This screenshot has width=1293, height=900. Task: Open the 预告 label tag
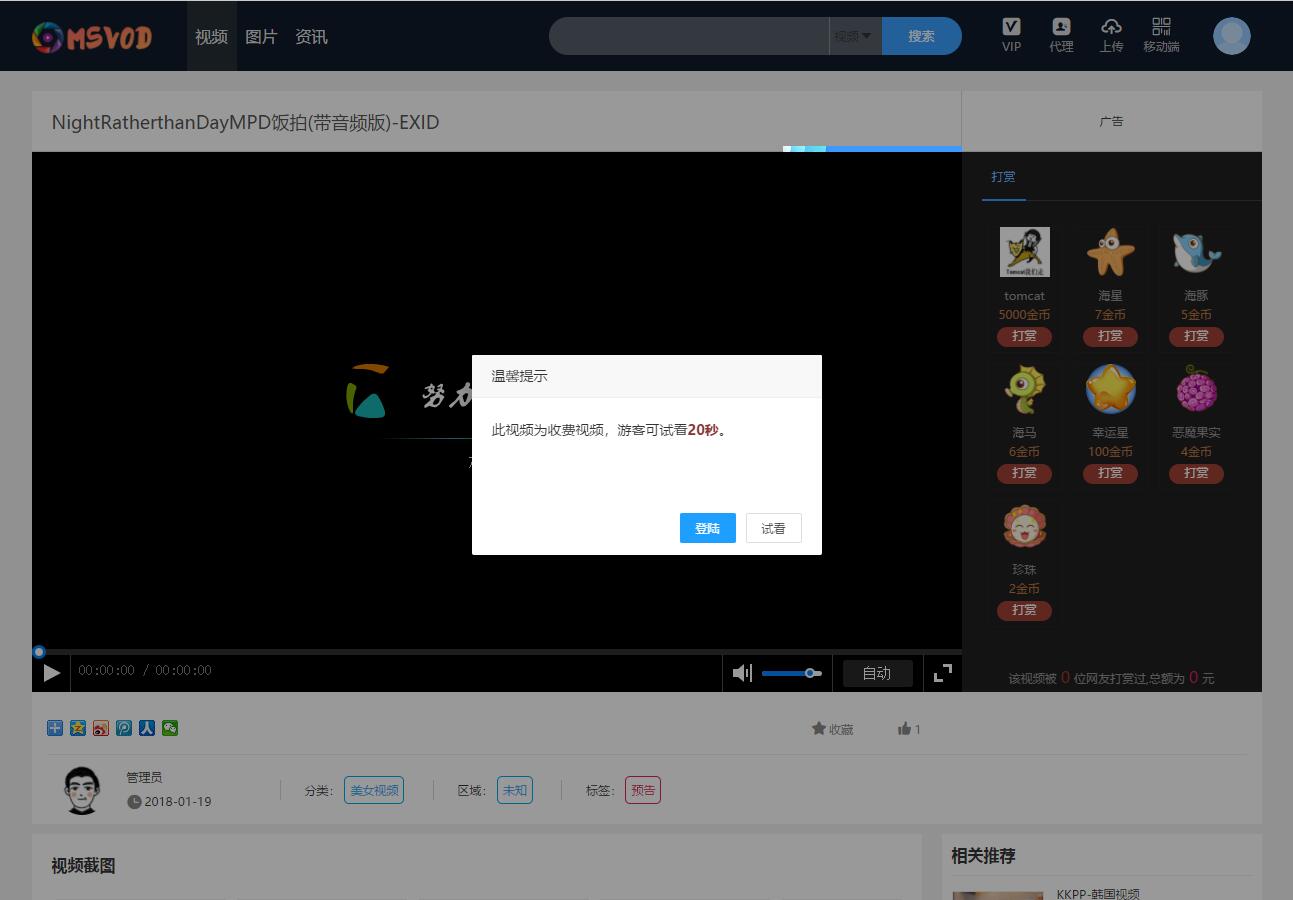pos(643,790)
